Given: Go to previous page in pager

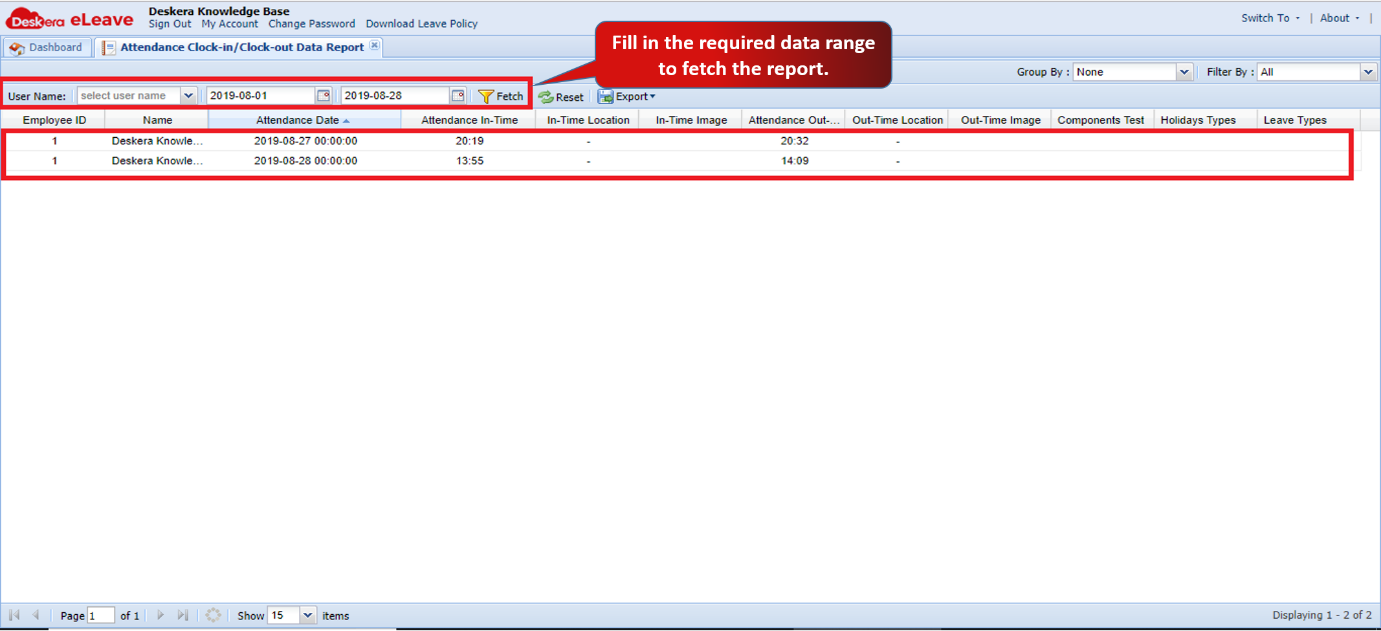Looking at the screenshot, I should point(37,615).
